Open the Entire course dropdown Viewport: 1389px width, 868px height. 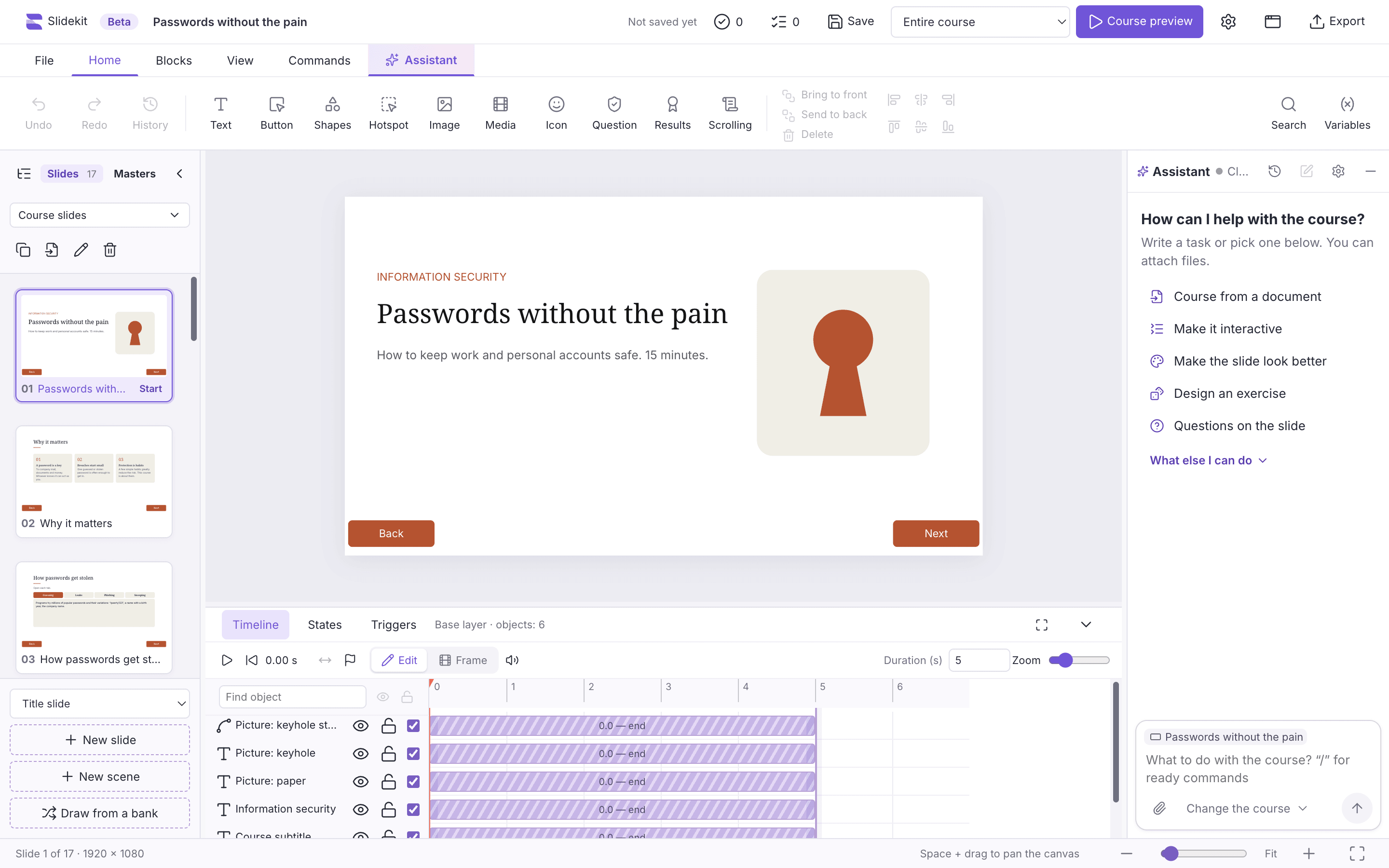point(980,22)
